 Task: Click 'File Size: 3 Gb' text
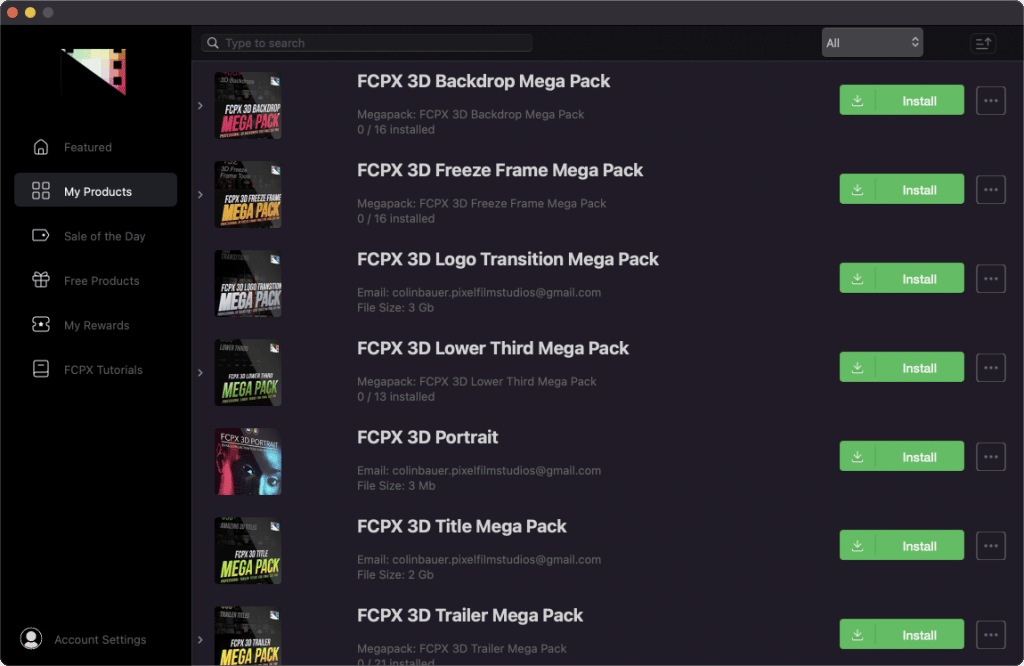pyautogui.click(x=395, y=308)
